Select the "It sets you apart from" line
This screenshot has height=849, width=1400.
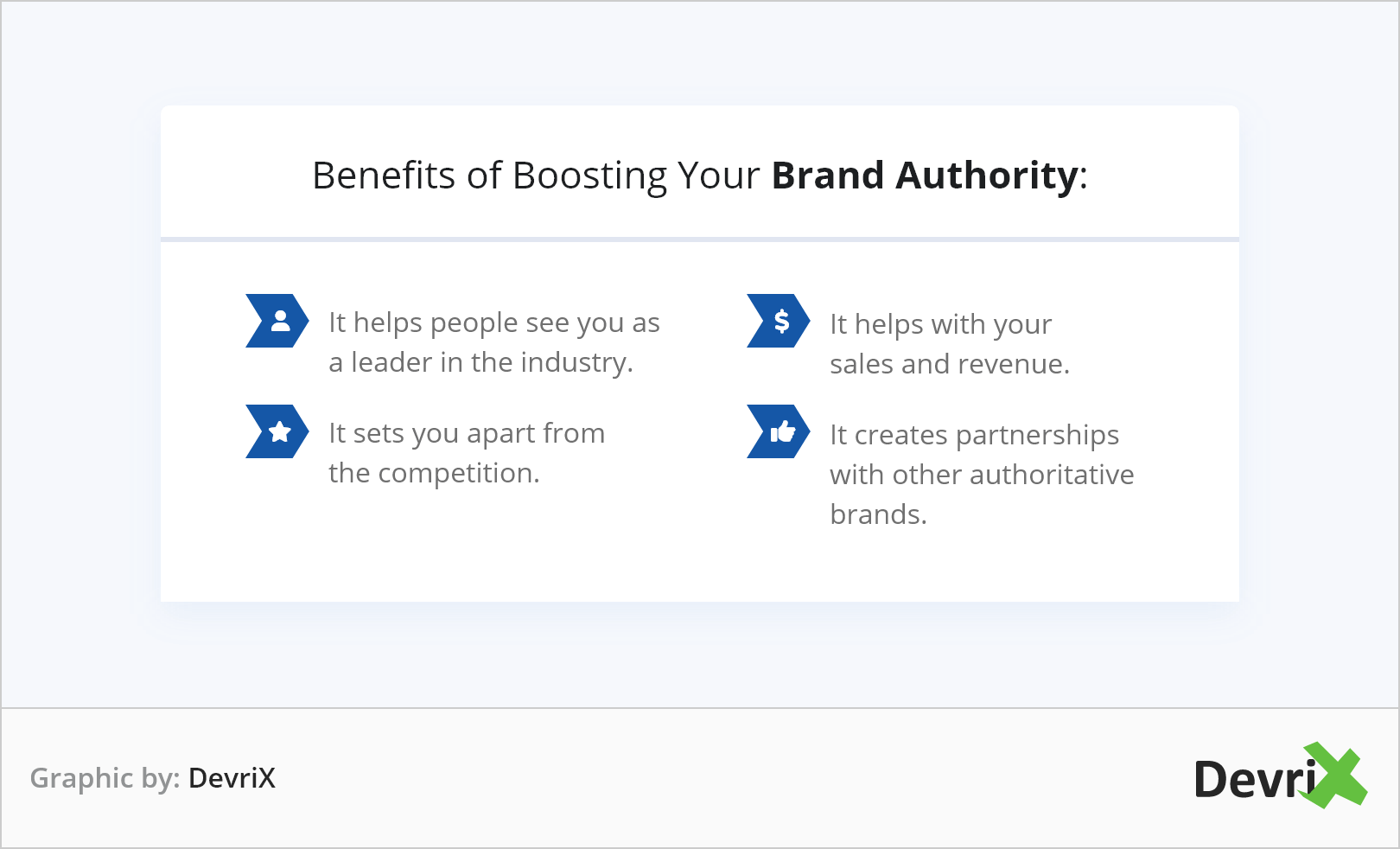click(467, 433)
